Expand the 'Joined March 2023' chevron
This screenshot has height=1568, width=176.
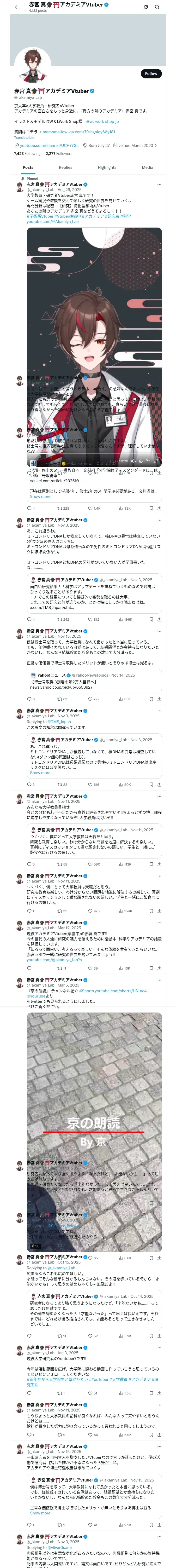pos(155,146)
